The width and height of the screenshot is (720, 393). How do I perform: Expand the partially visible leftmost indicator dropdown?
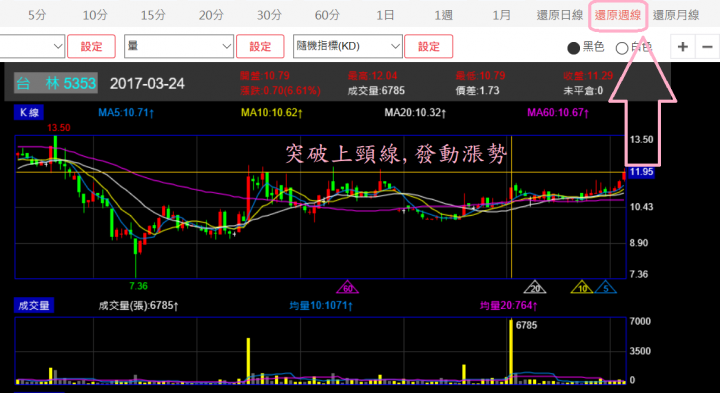pos(32,46)
